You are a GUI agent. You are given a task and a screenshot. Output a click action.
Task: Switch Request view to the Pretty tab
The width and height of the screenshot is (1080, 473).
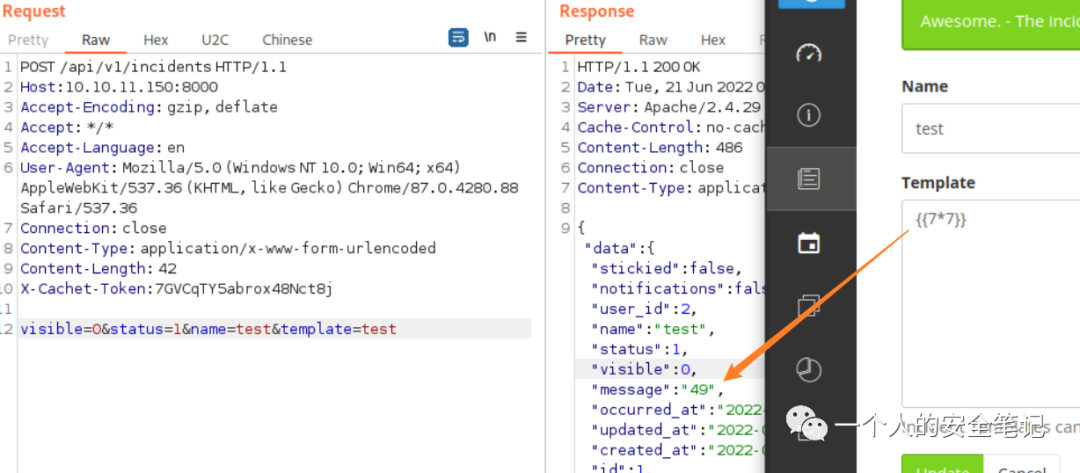(x=28, y=40)
